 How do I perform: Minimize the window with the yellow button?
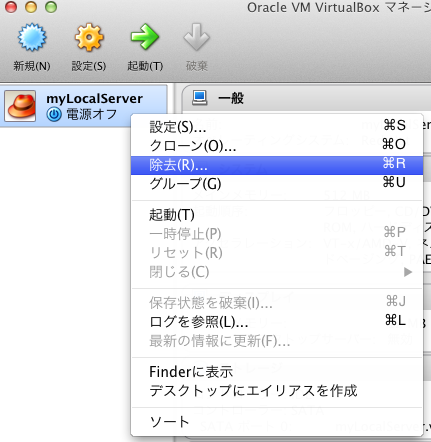point(31,7)
